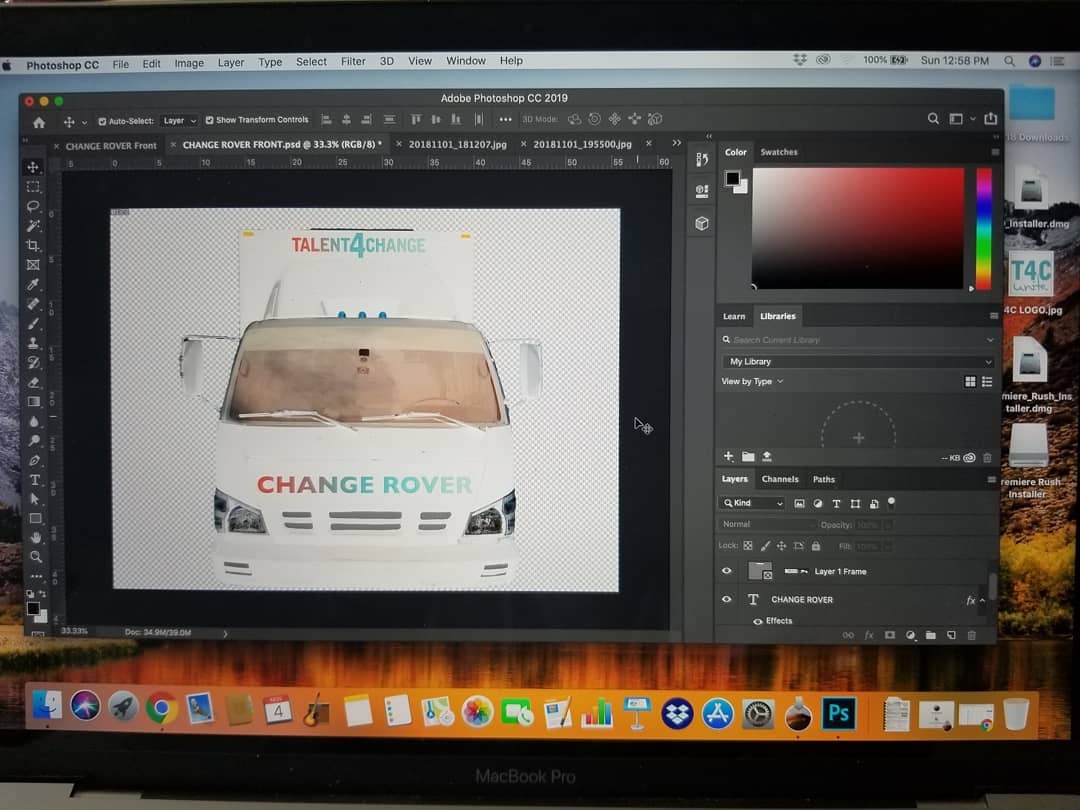Select the History Brush tool
Screen dimensions: 1080x810
[x=33, y=362]
